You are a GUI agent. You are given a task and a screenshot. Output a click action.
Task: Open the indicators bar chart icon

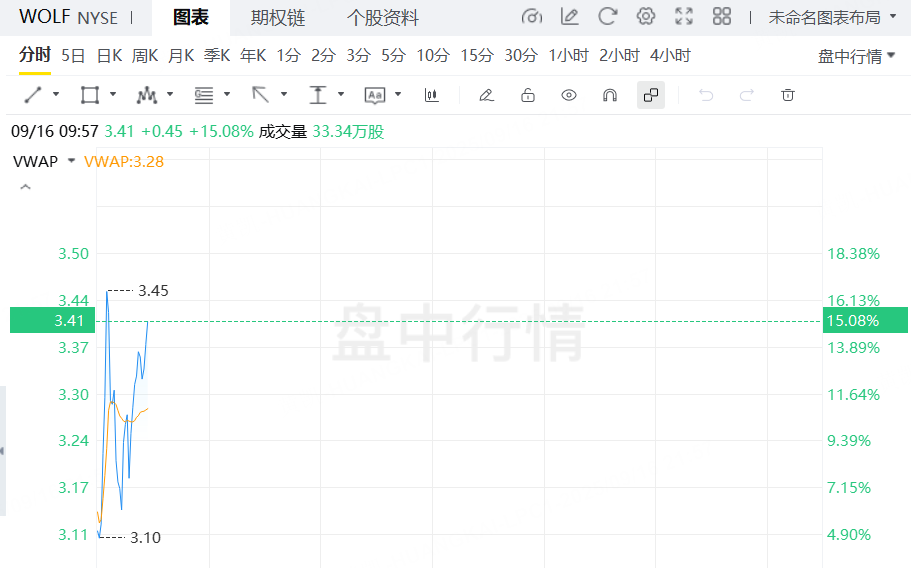[x=432, y=95]
